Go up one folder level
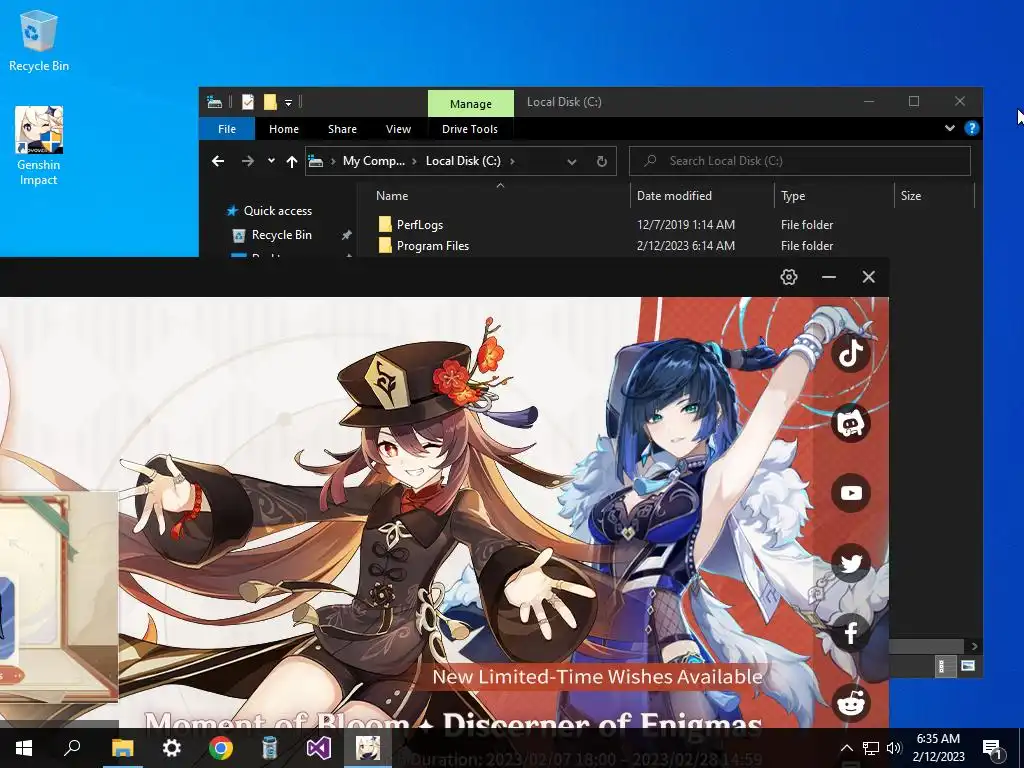 click(x=291, y=161)
